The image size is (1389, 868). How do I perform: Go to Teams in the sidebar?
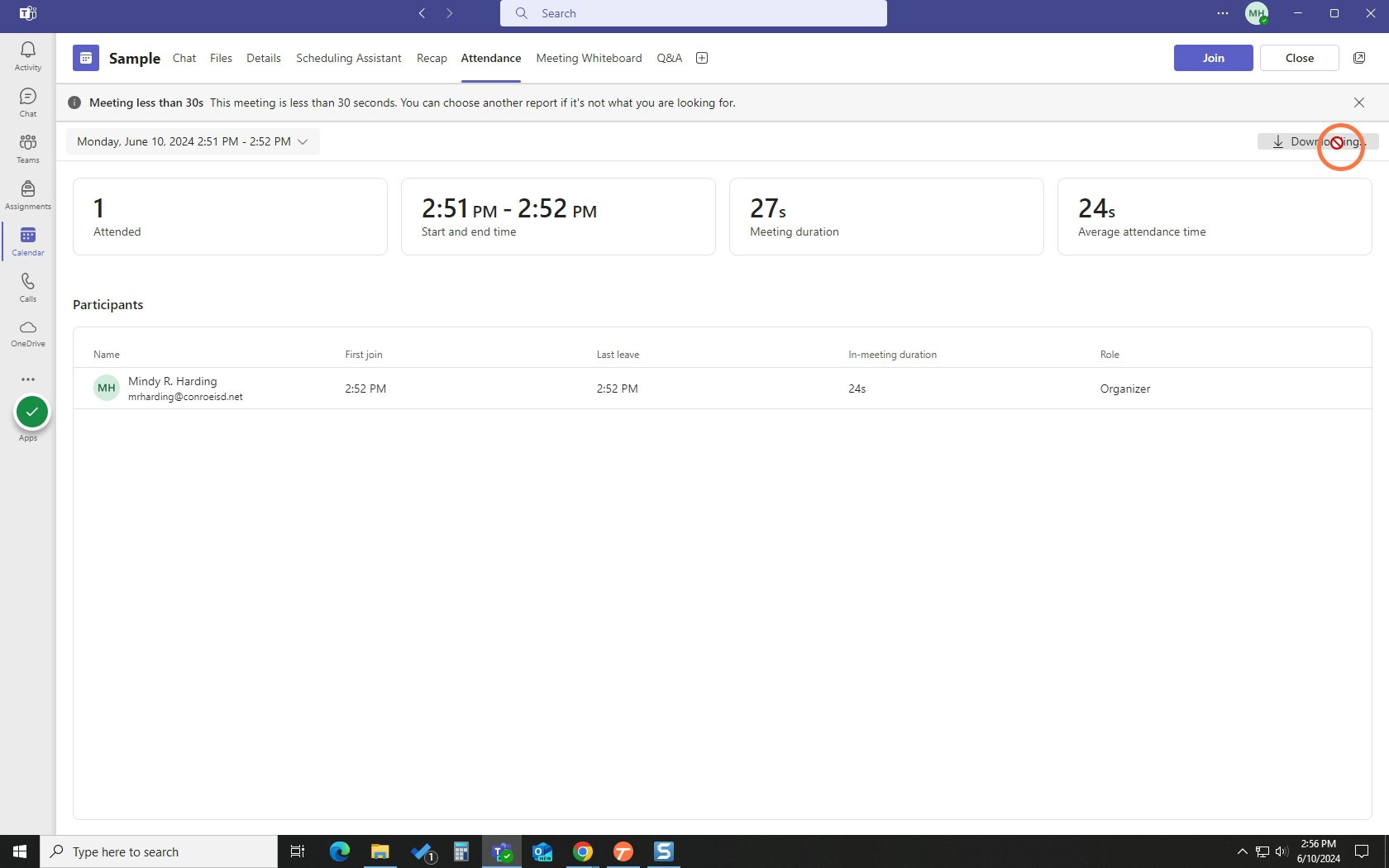tap(28, 149)
